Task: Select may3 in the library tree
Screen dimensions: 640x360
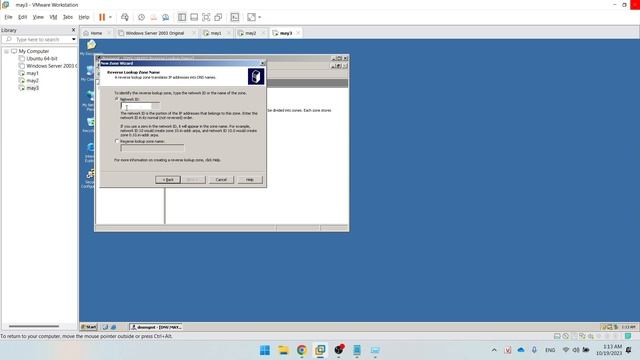Action: tap(32, 88)
